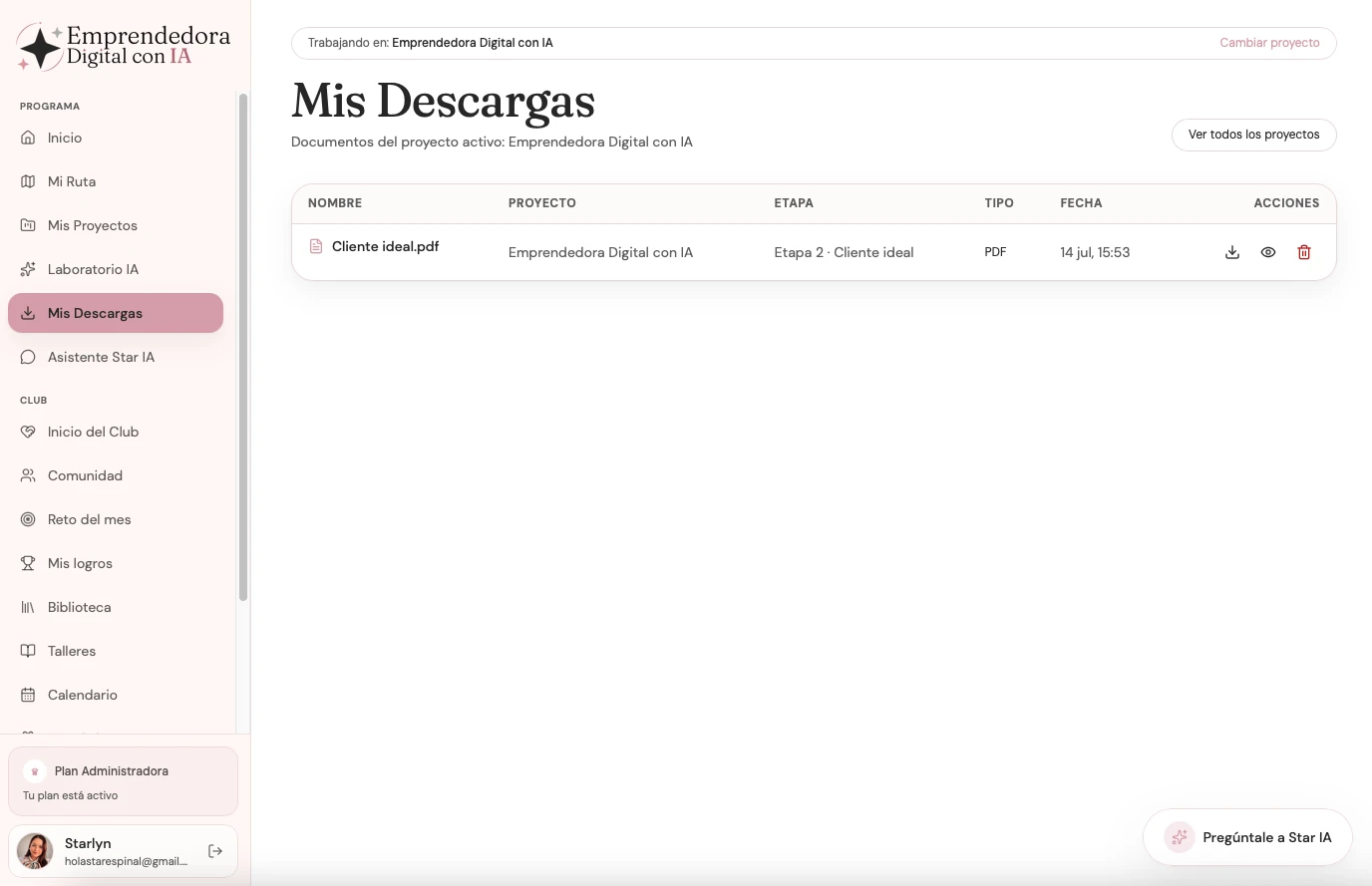1372x886 pixels.
Task: Click Cambiar proyecto link
Action: coord(1269,43)
